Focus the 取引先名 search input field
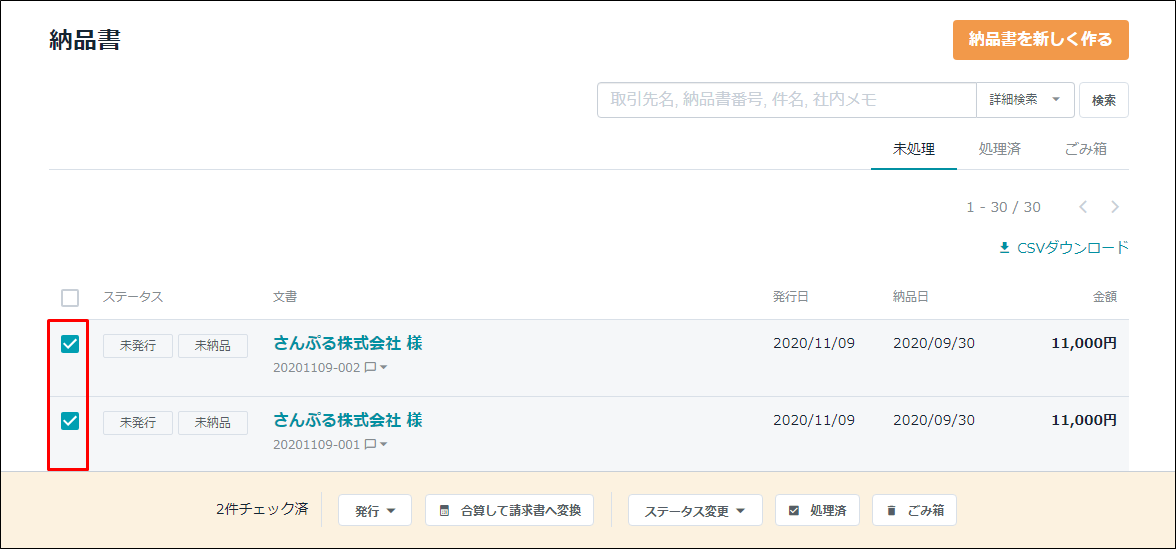The width and height of the screenshot is (1176, 549). pyautogui.click(x=787, y=100)
